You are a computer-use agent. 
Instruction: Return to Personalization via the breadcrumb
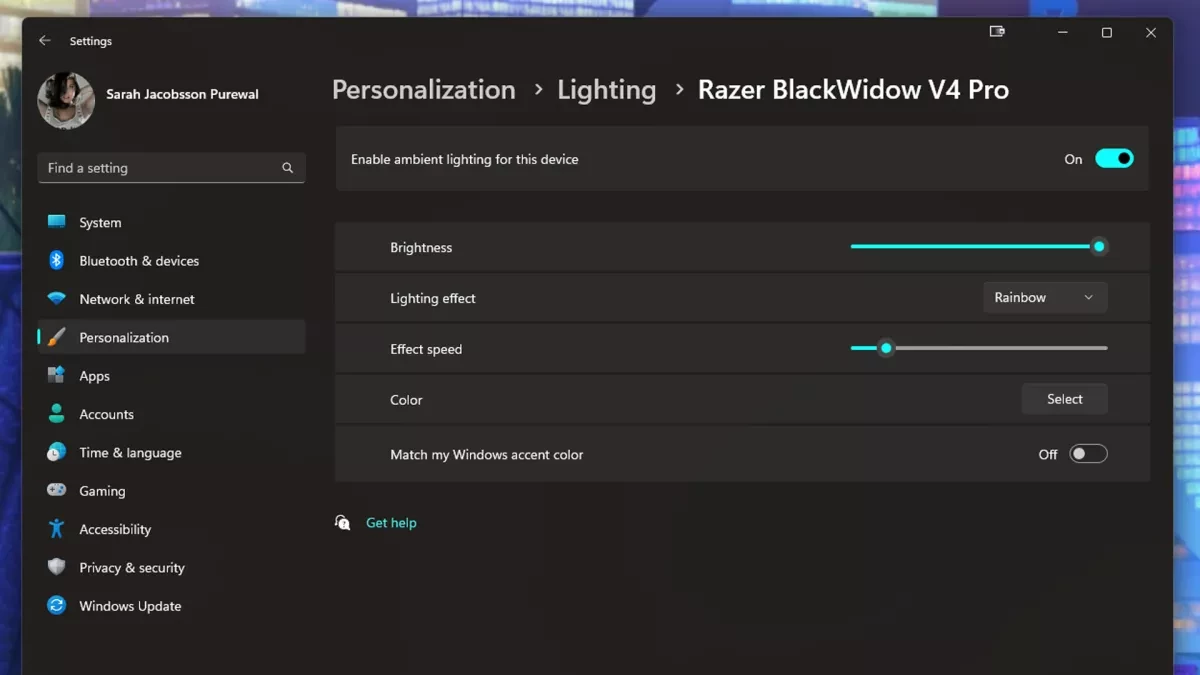[x=423, y=89]
